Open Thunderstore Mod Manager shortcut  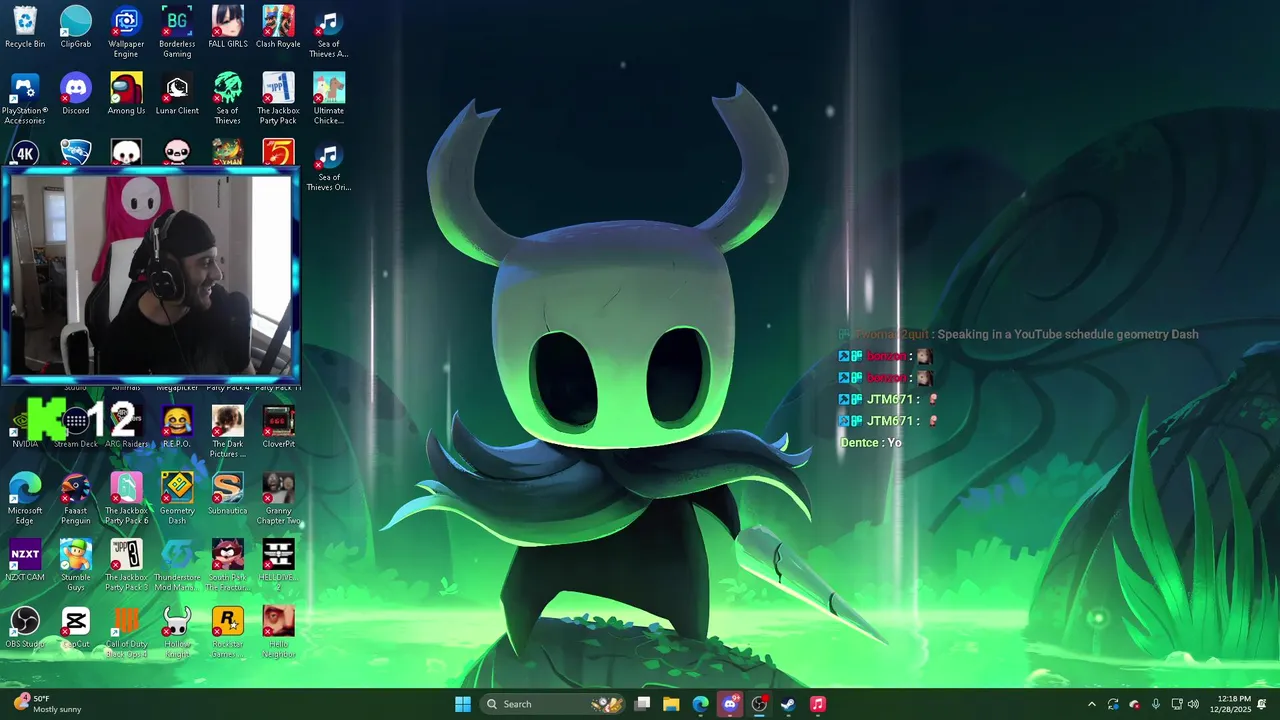click(177, 565)
